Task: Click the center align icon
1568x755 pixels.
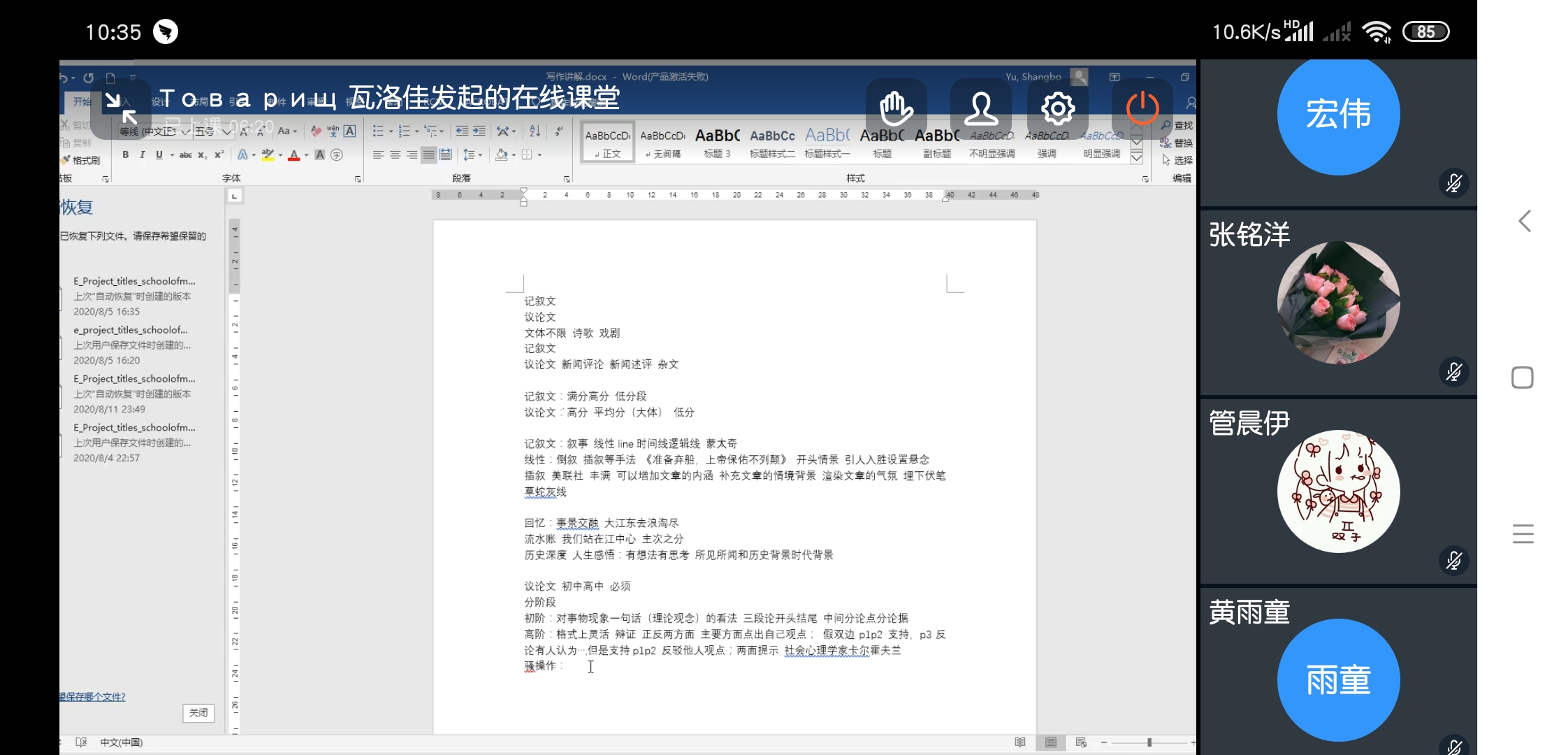Action: point(395,155)
